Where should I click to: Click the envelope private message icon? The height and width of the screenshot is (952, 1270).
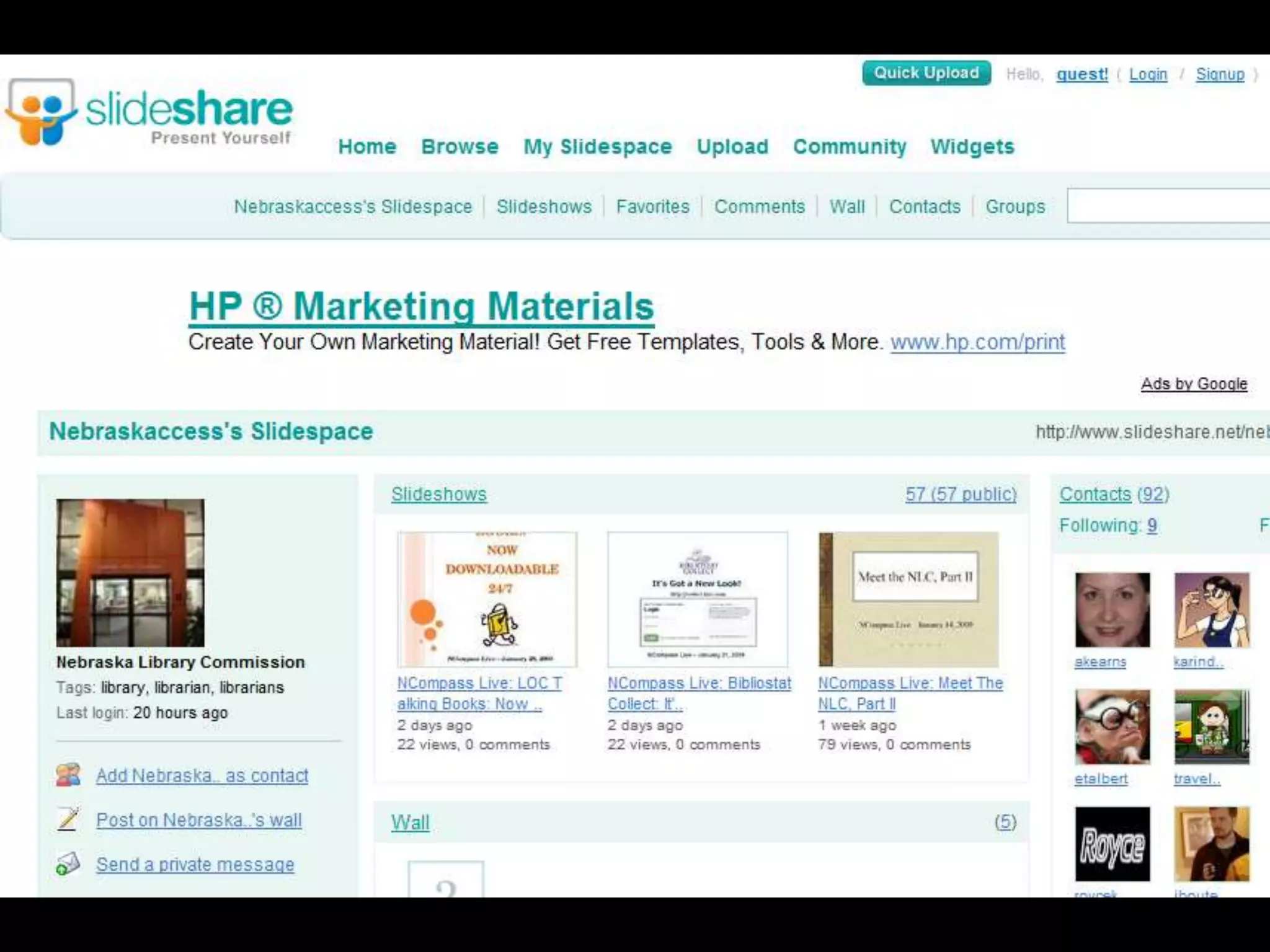pos(68,863)
